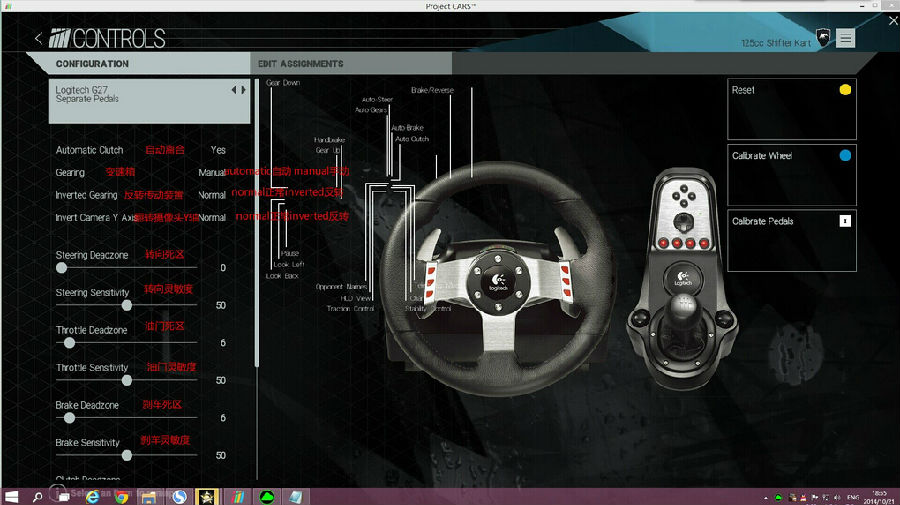Click the Opponent Names assignment label
This screenshot has width=900, height=505.
click(x=342, y=286)
